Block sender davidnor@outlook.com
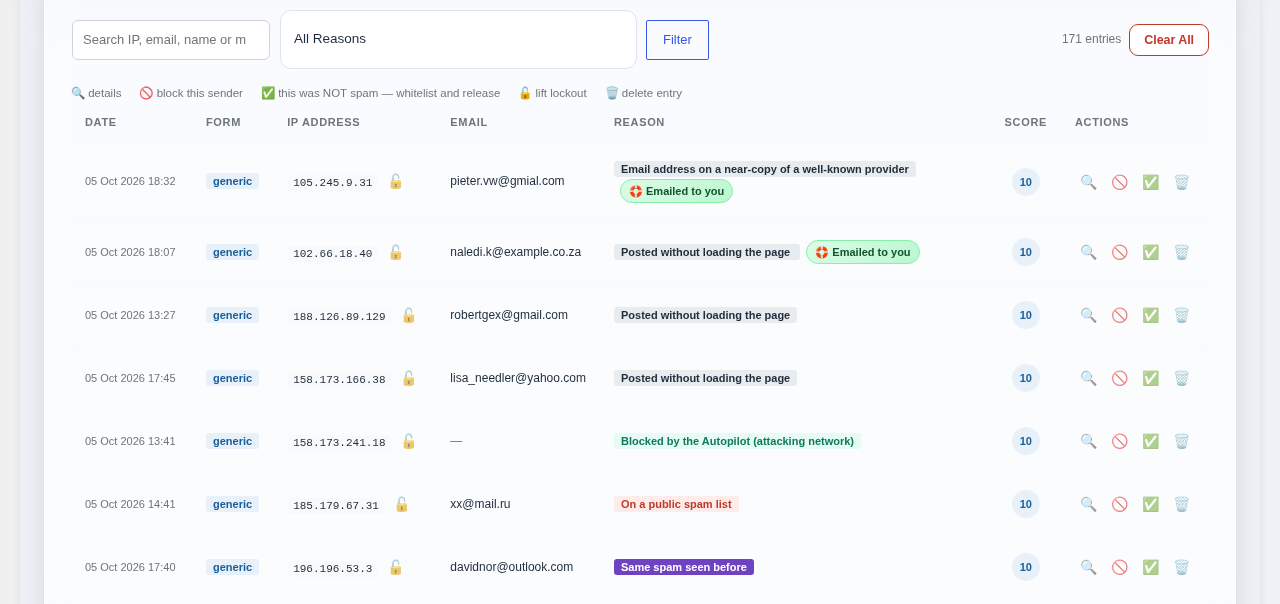 click(1119, 567)
